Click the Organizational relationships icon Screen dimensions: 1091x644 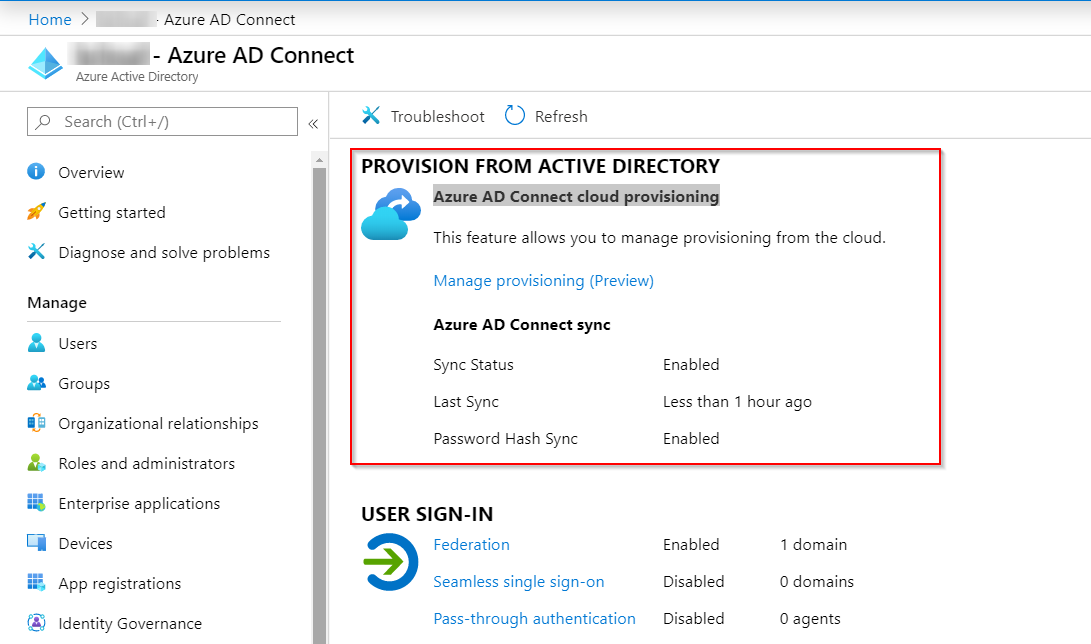[38, 423]
